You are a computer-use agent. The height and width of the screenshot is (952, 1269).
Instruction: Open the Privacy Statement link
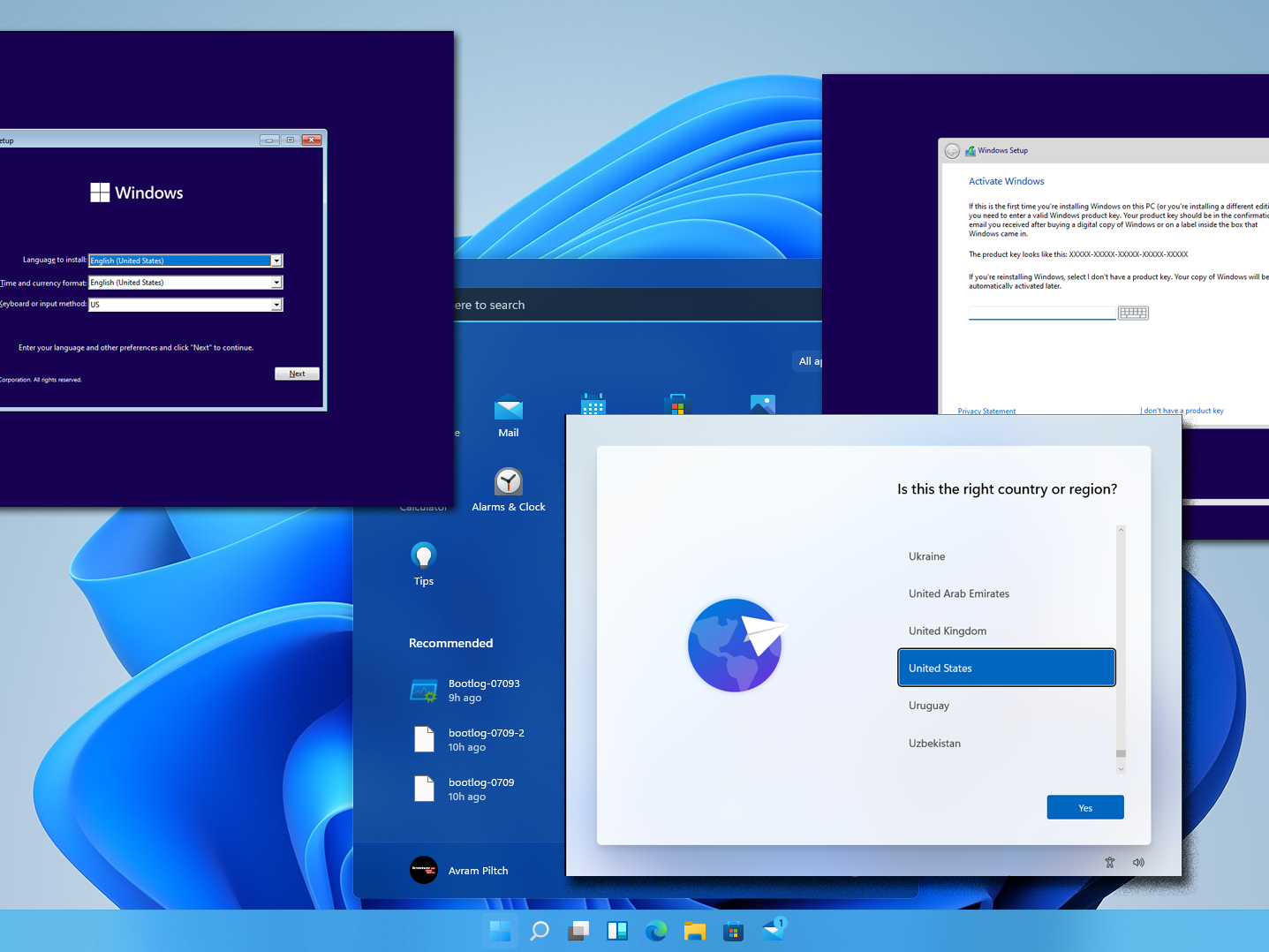(986, 411)
